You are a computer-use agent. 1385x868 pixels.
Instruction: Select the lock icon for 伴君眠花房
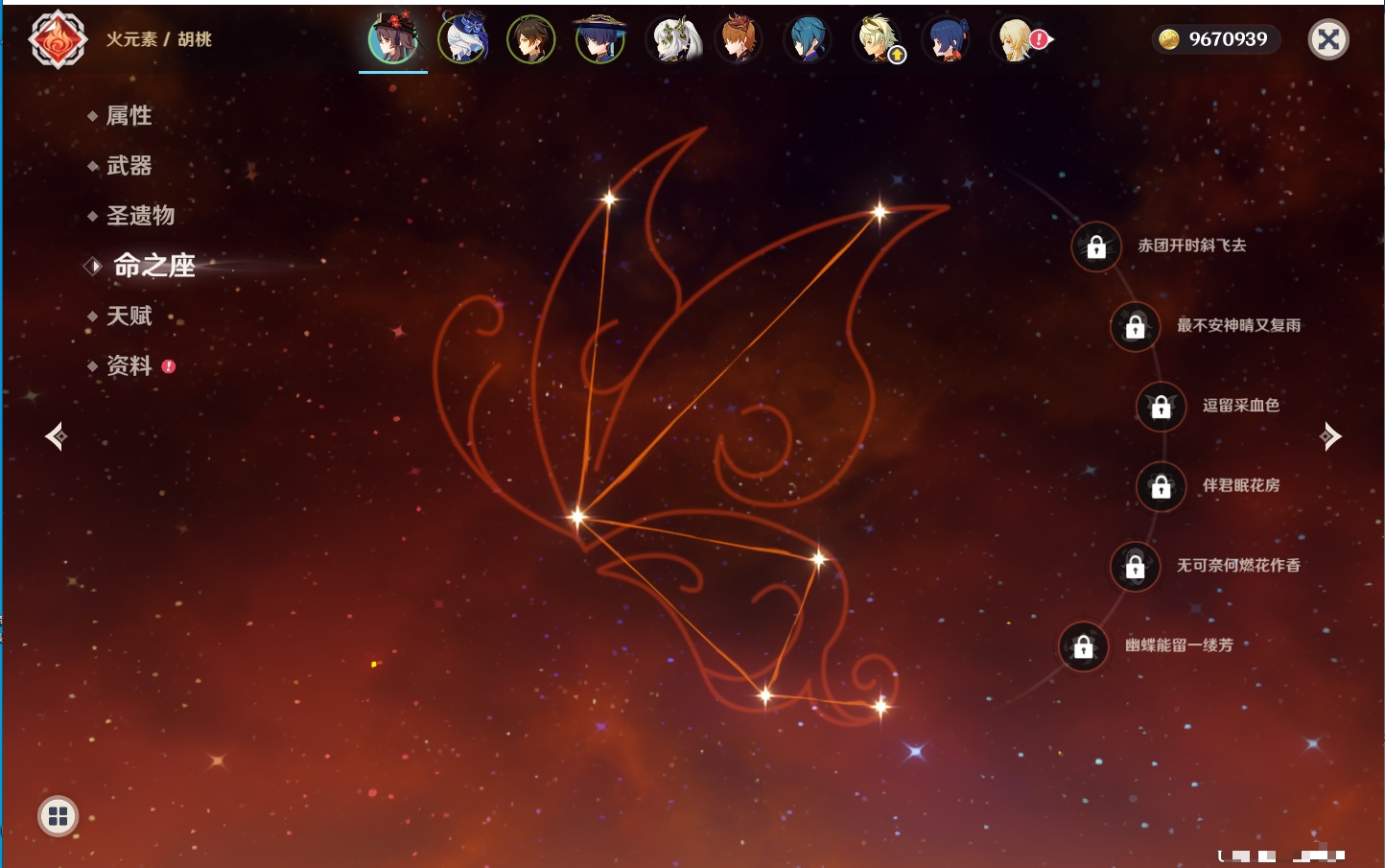tap(1161, 487)
